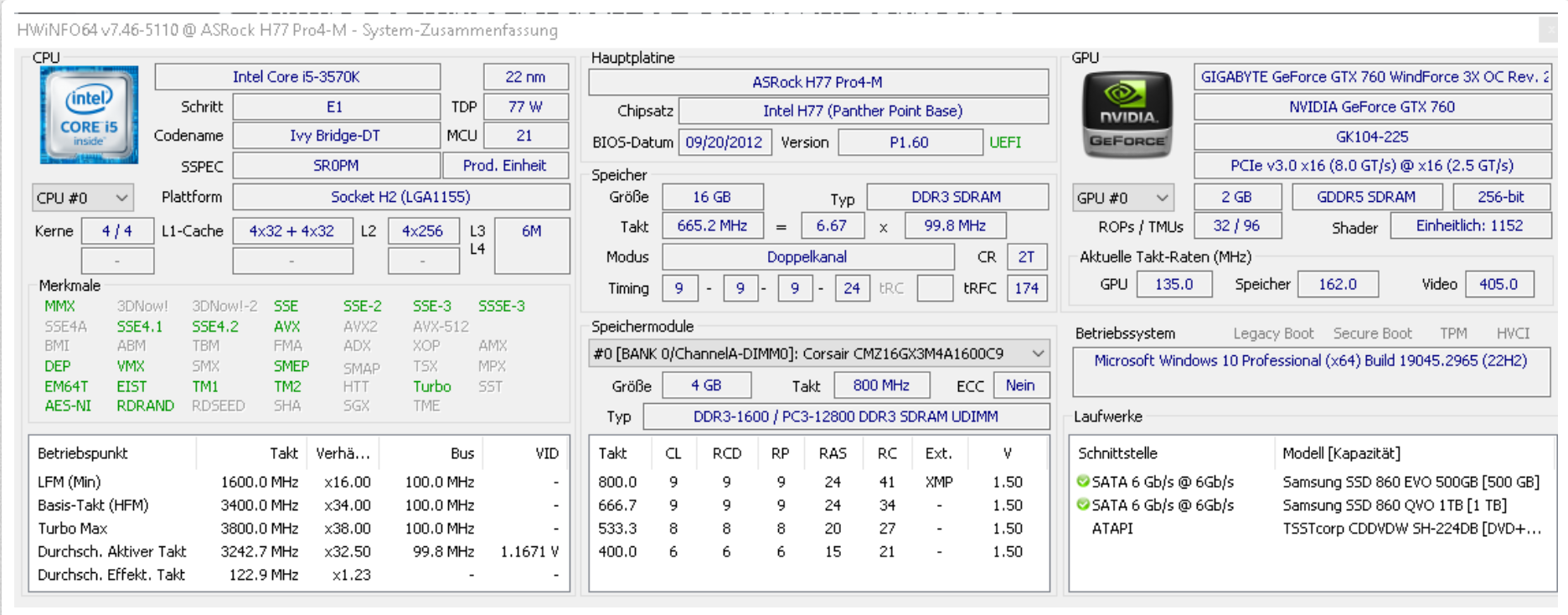
Task: Click the Speicher clock 162.0 value
Action: 1338,284
